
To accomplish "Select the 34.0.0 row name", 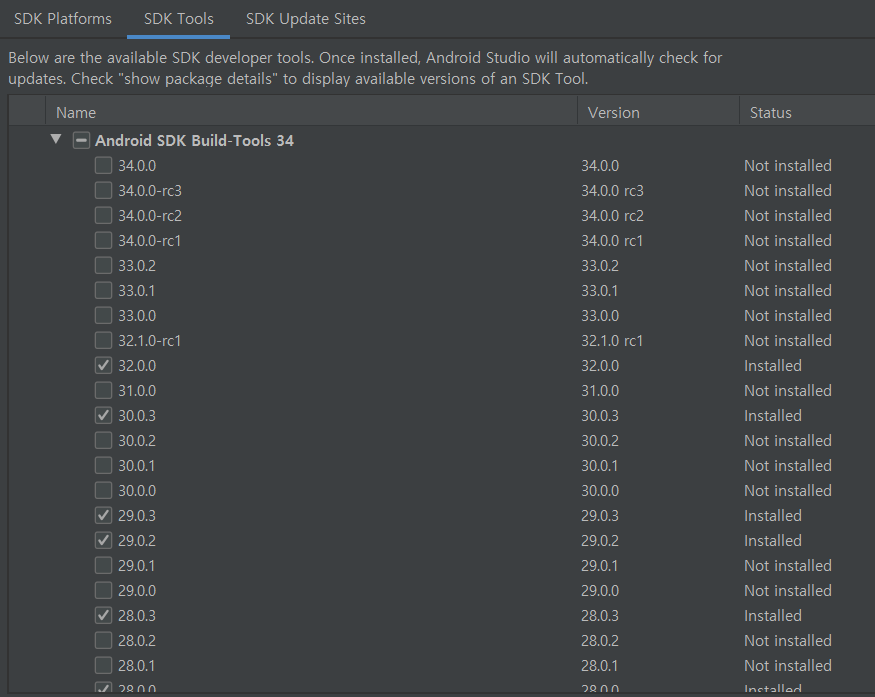I will pos(137,166).
